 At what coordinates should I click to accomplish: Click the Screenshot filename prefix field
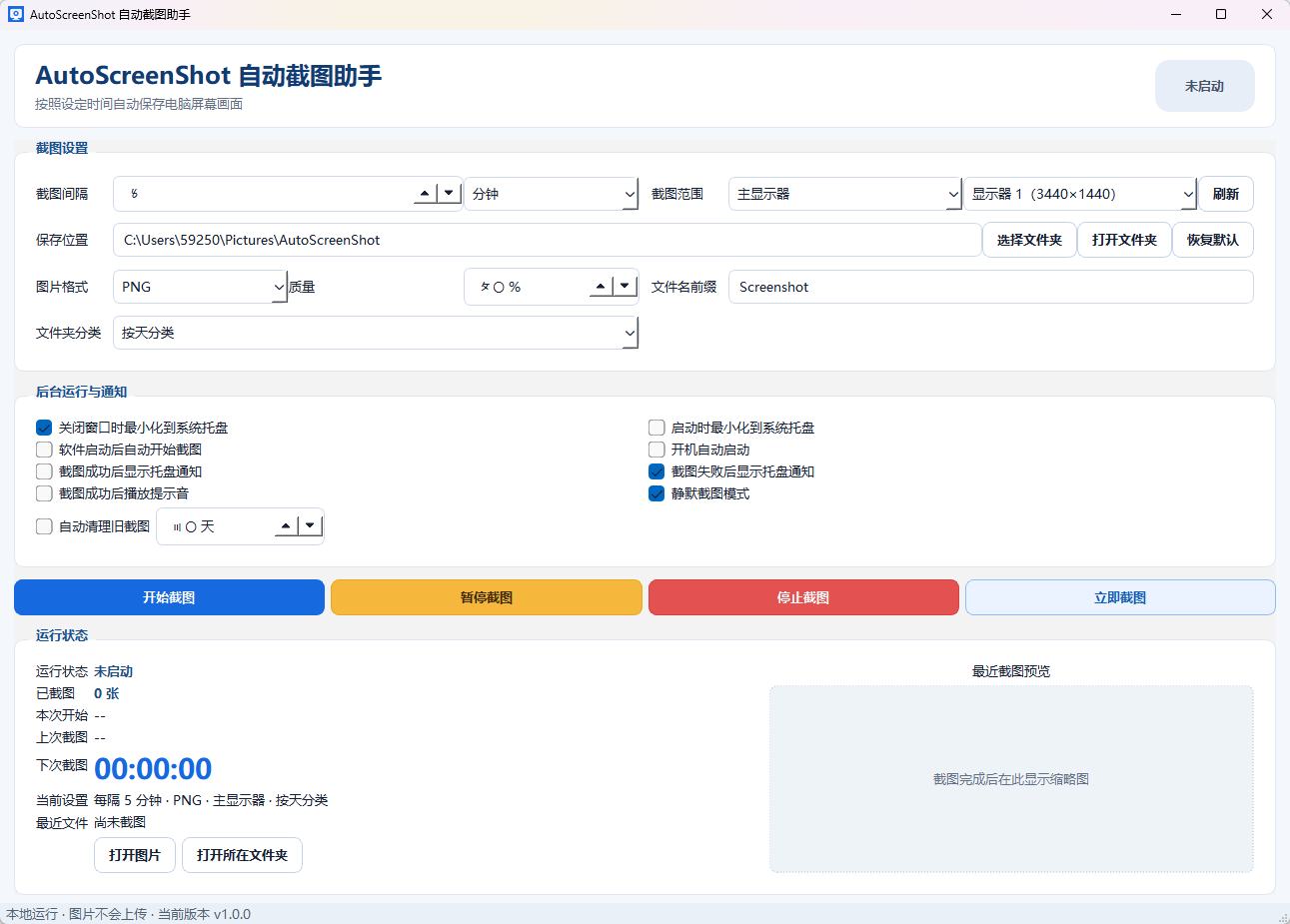(990, 287)
